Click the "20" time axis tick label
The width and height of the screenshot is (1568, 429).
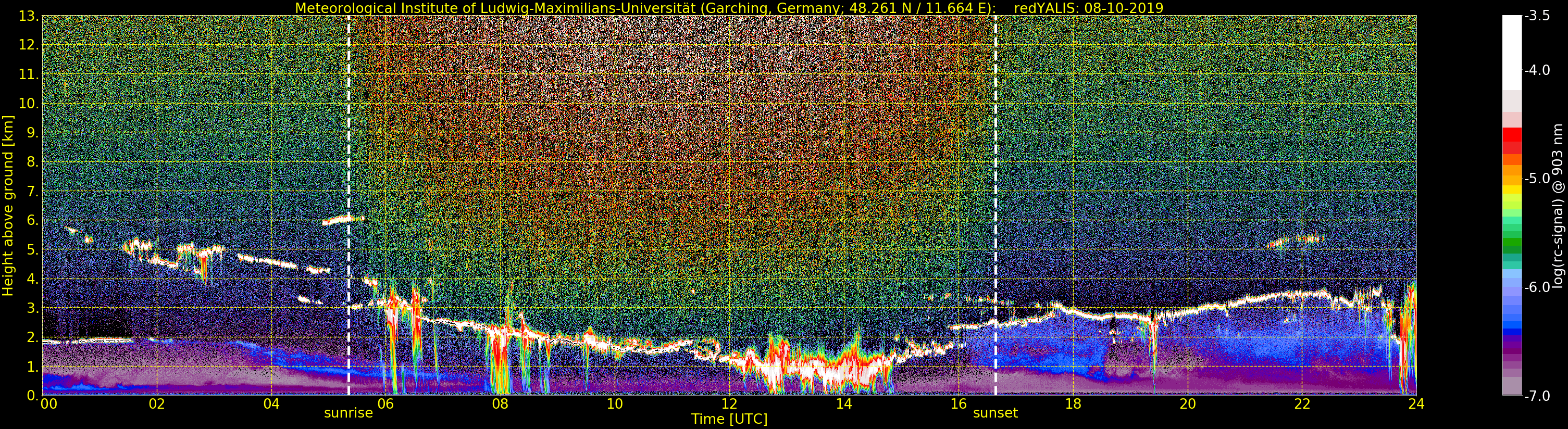click(1188, 403)
